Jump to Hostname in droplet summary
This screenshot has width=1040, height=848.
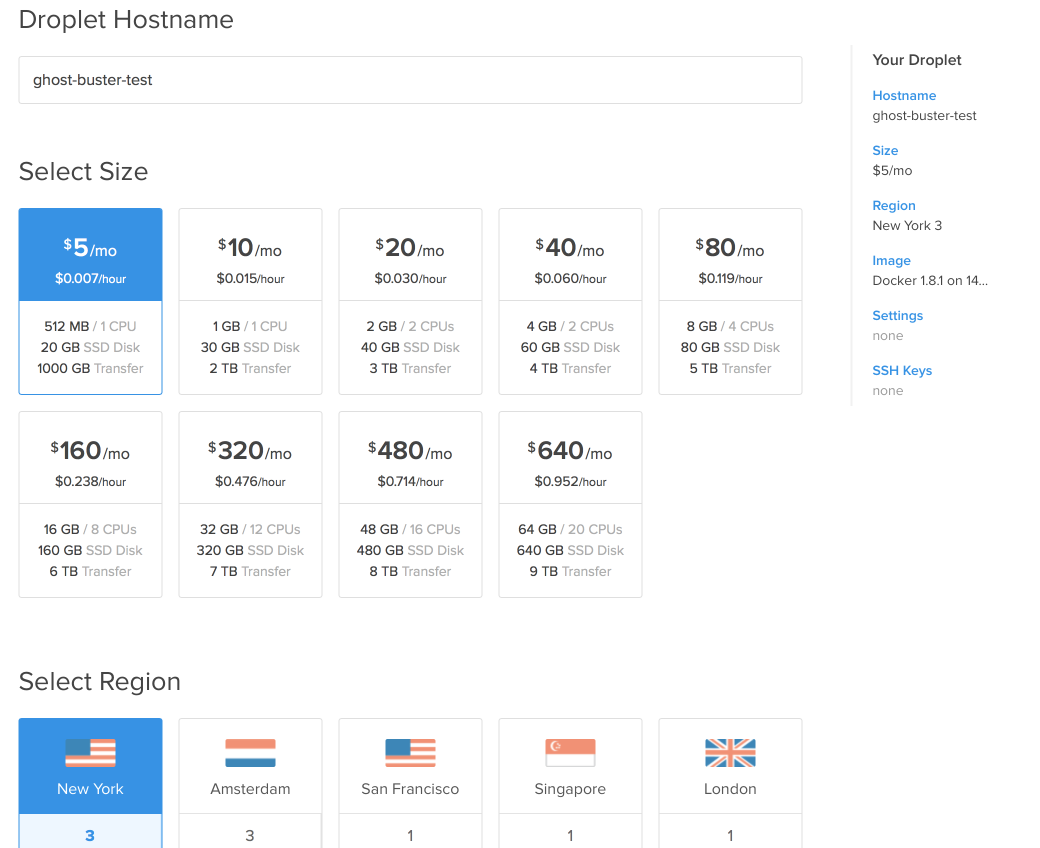click(904, 96)
